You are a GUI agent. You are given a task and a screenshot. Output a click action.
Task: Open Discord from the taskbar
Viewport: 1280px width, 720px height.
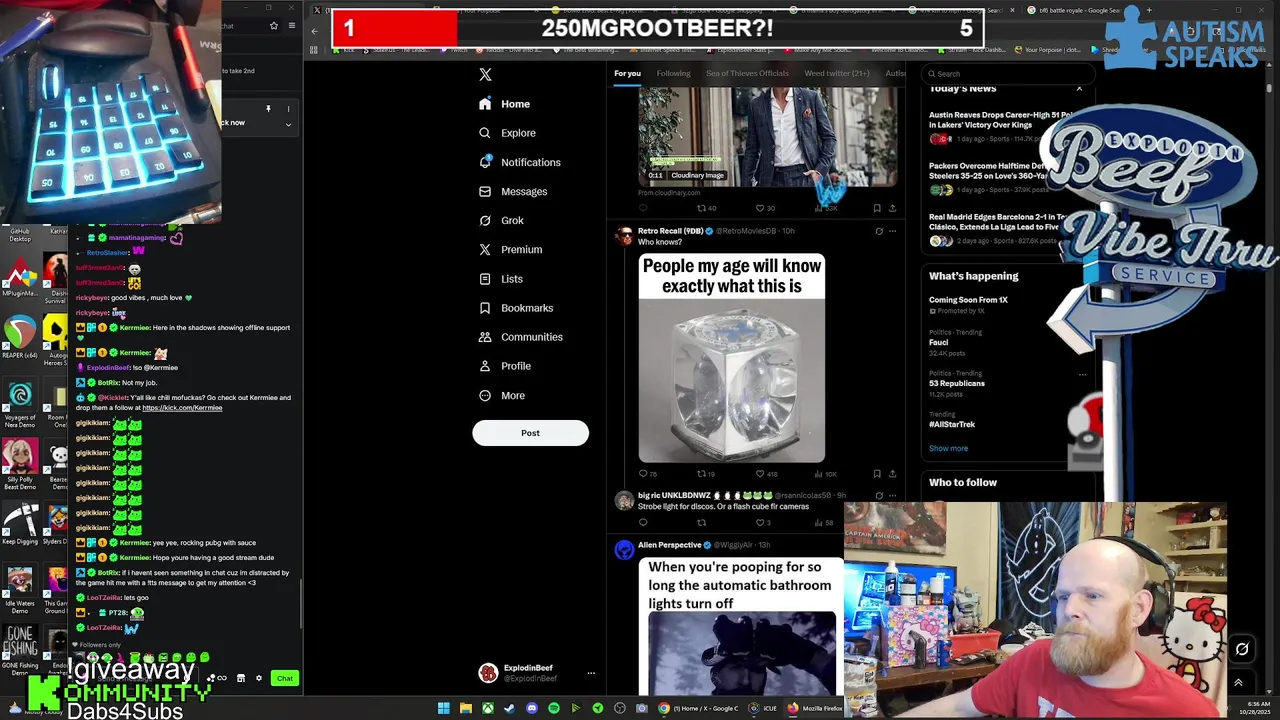pyautogui.click(x=531, y=708)
